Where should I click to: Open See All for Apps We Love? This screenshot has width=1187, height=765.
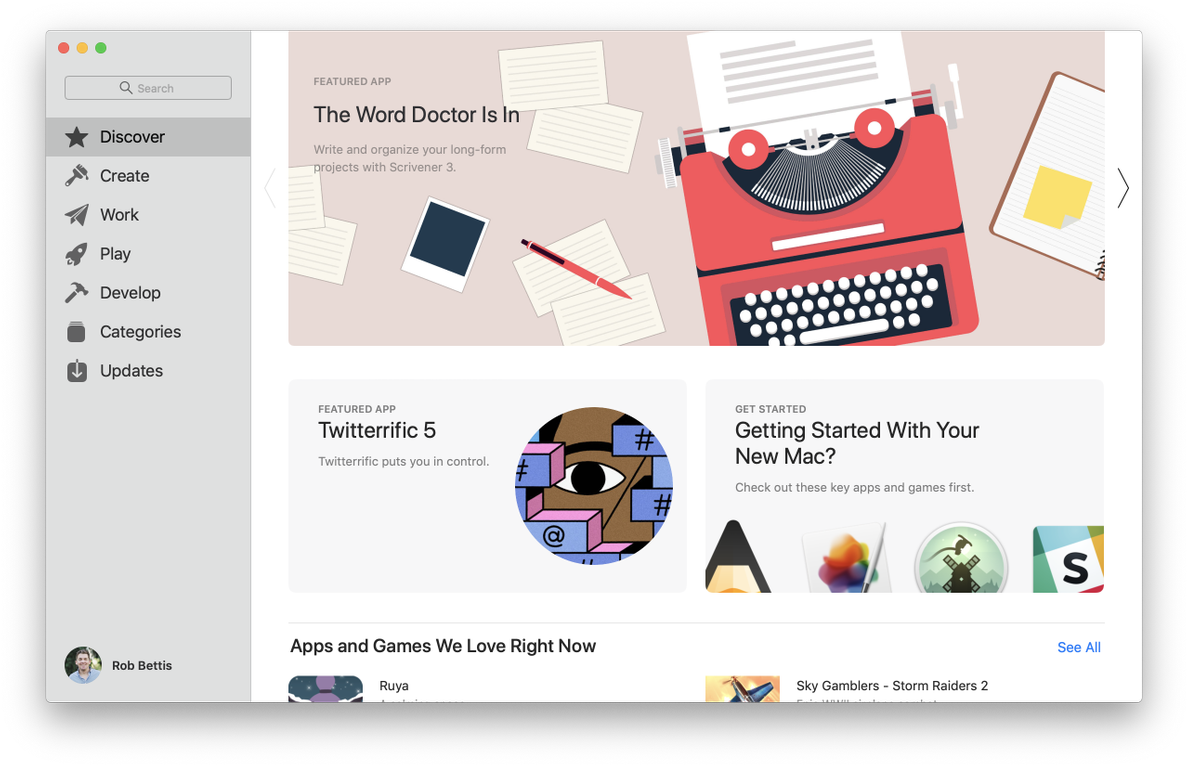(x=1079, y=647)
